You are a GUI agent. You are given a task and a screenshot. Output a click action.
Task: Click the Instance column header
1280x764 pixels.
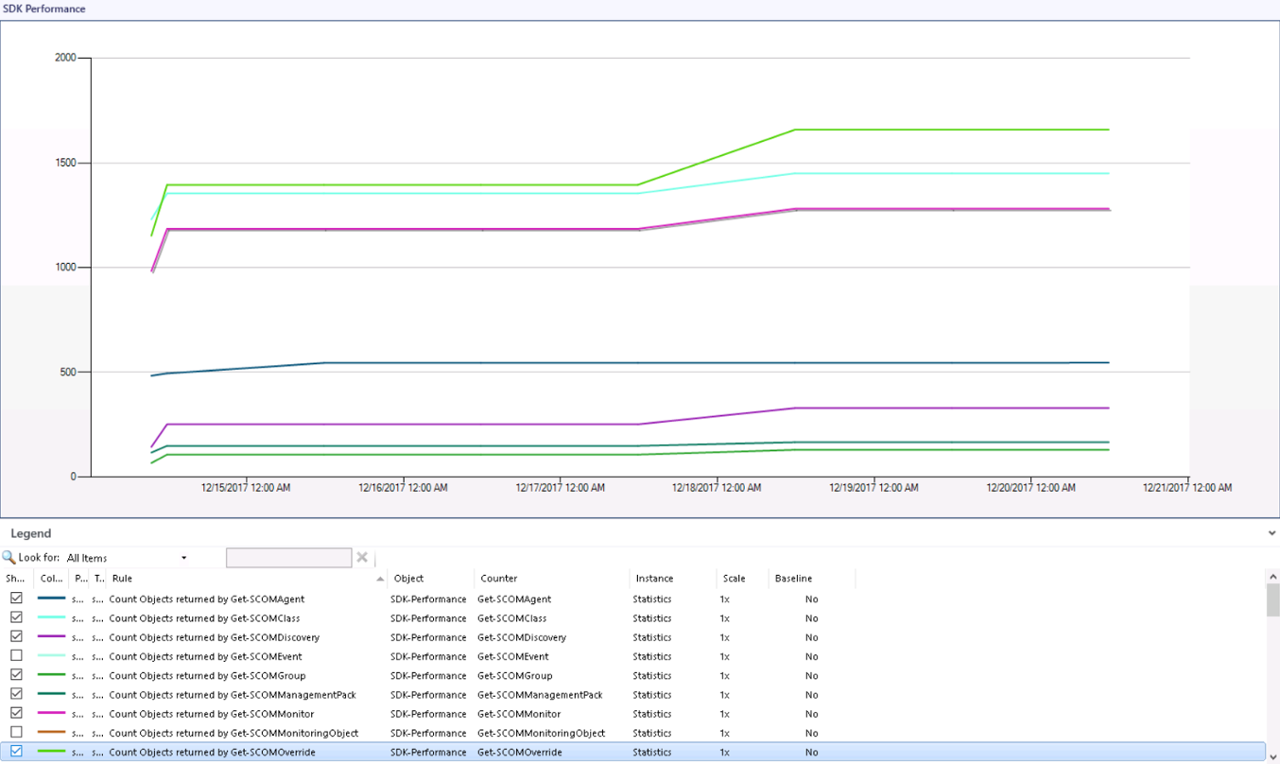tap(654, 578)
